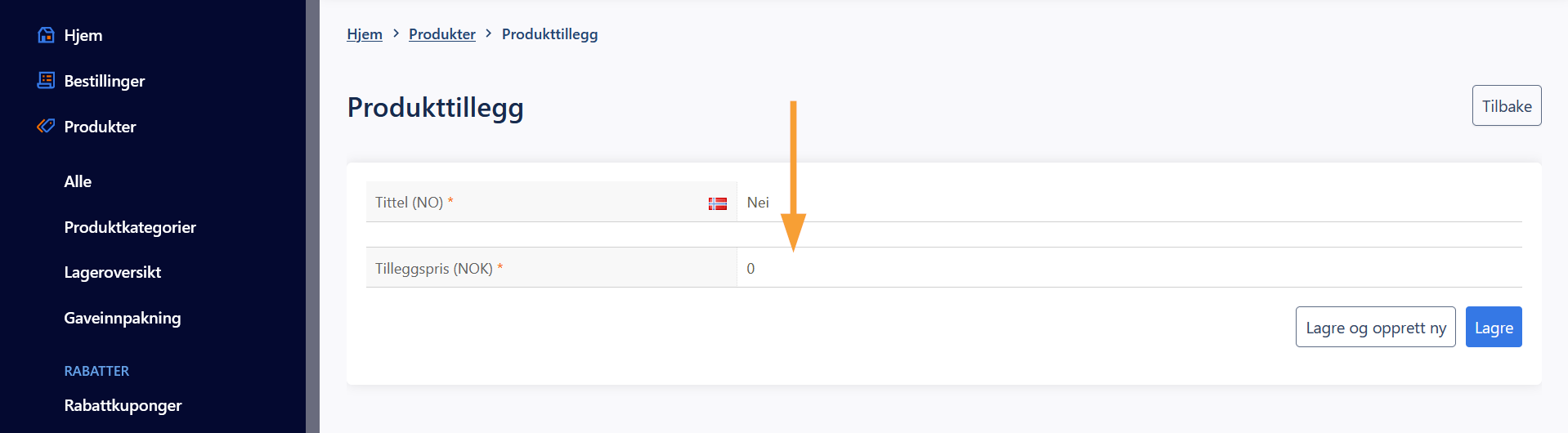Open Rabattkuponger under Rabatter

123,405
